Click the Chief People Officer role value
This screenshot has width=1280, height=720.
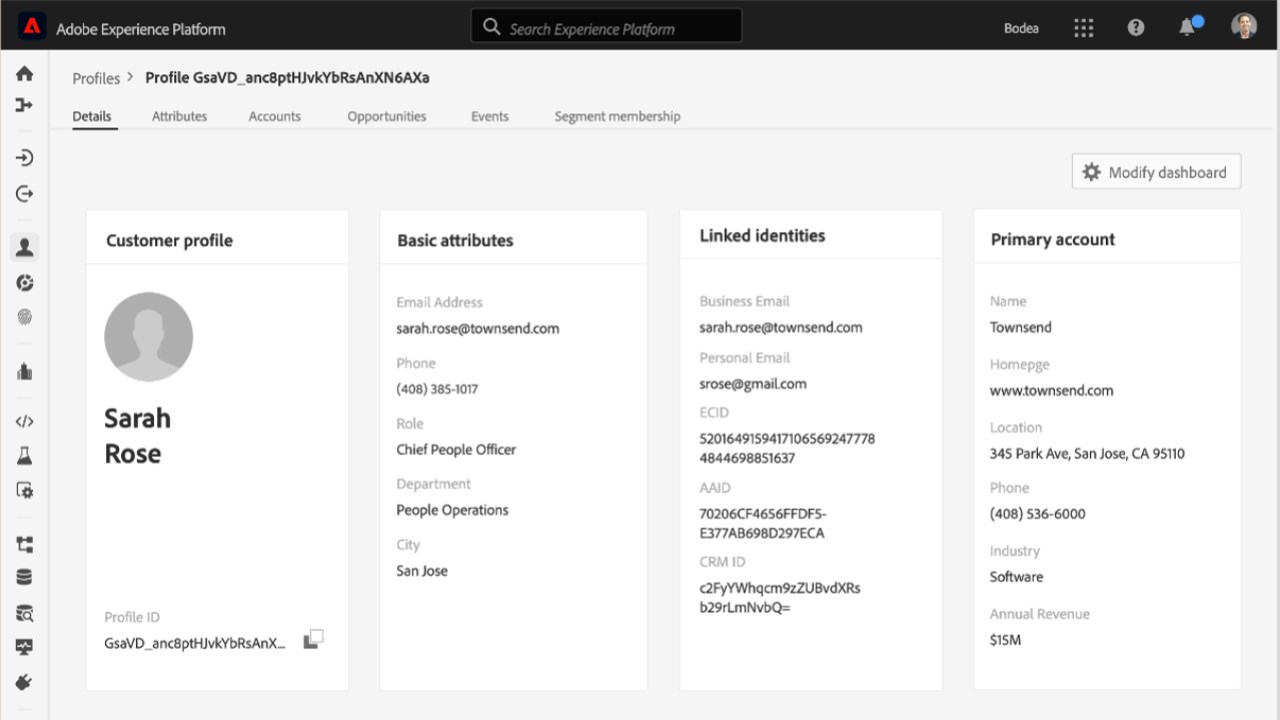(x=456, y=450)
